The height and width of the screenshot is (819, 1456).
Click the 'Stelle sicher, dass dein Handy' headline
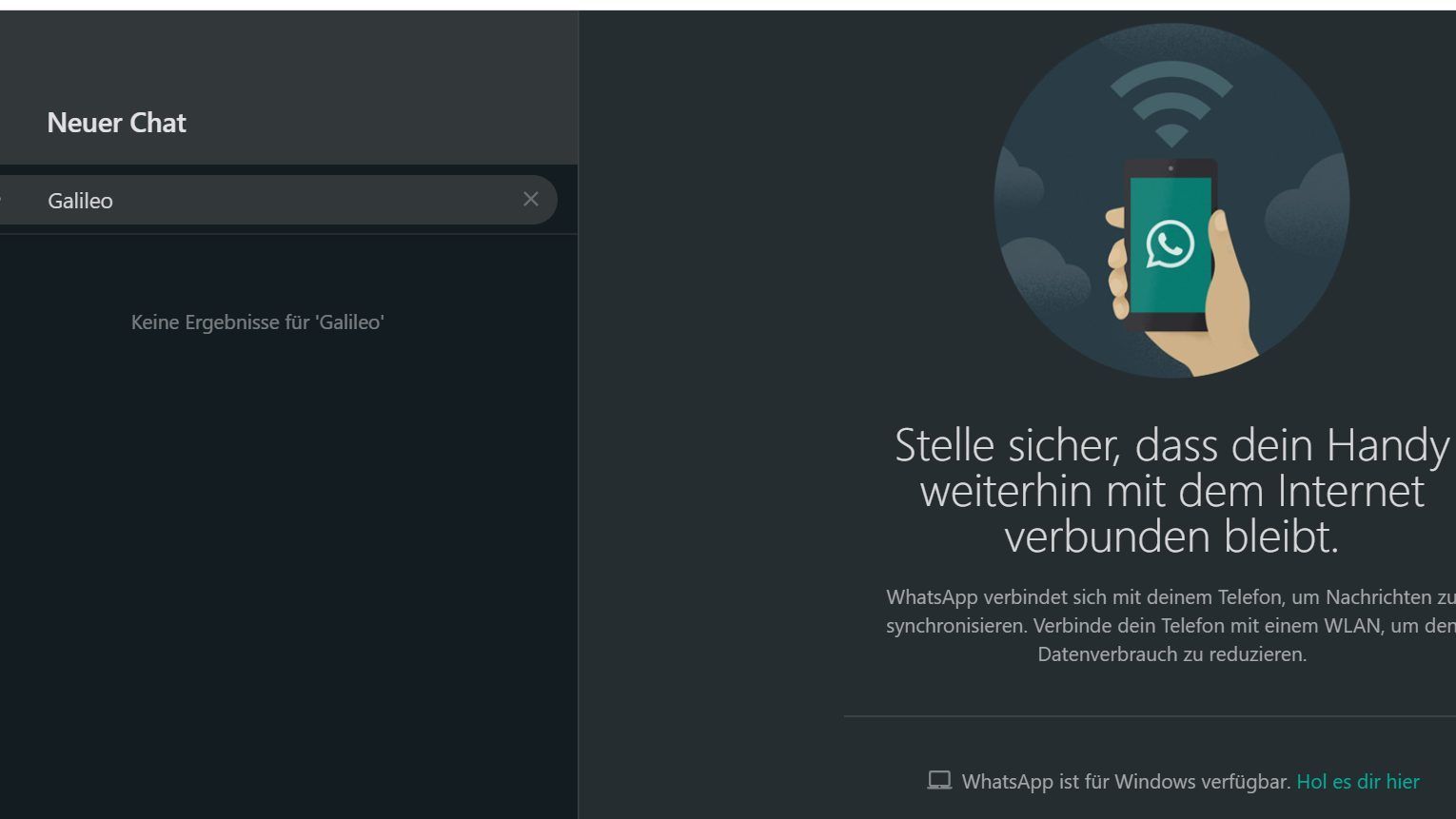(1172, 491)
